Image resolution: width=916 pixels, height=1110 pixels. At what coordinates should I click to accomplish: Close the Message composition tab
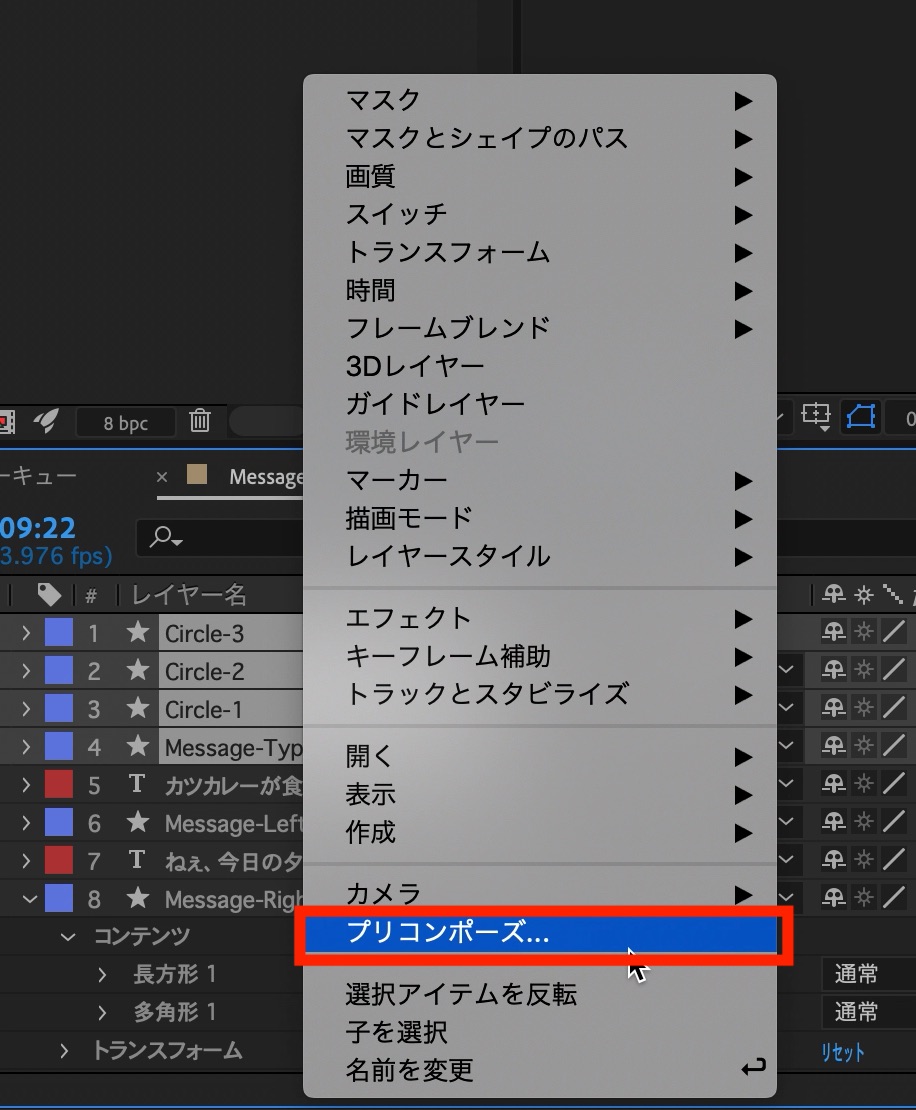[161, 477]
